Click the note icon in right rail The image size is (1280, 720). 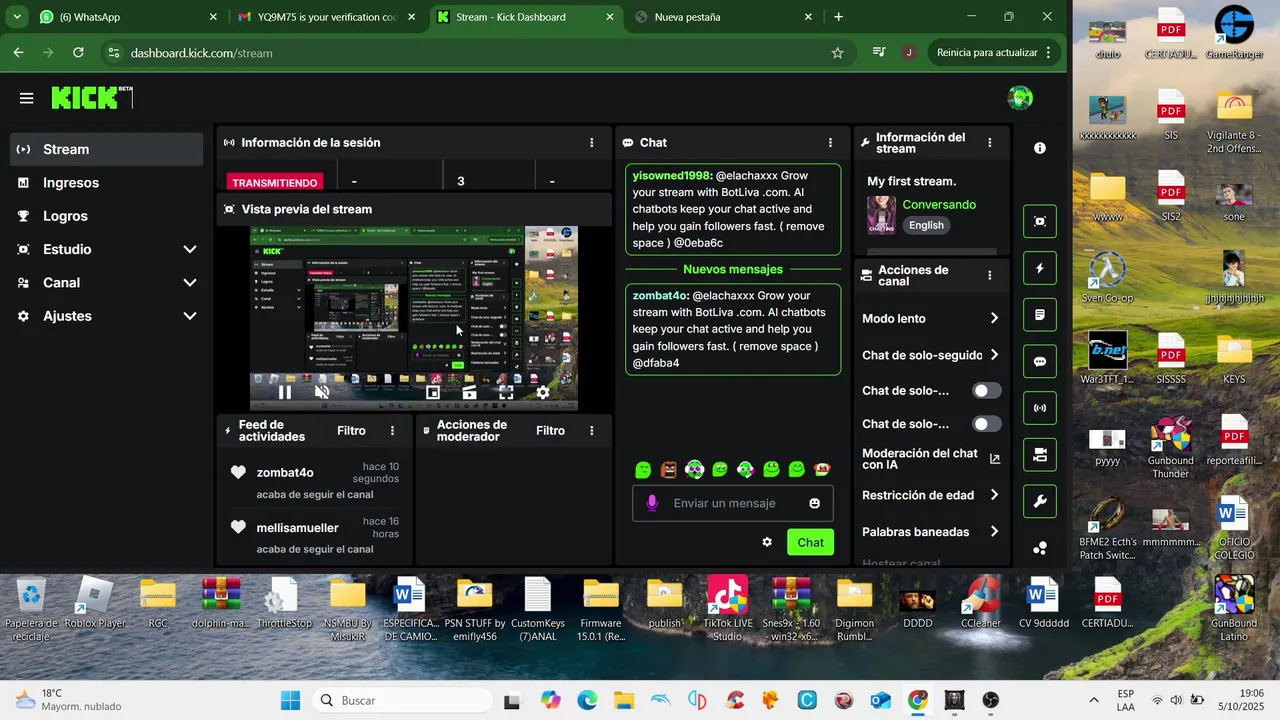(1040, 314)
